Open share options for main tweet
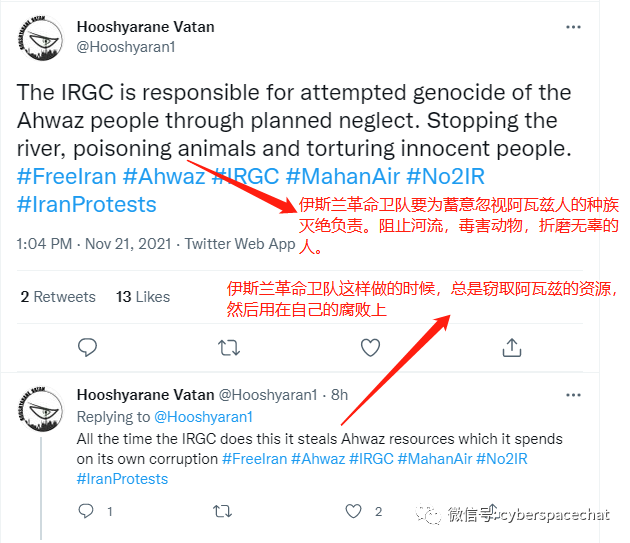The height and width of the screenshot is (543, 630). point(511,347)
